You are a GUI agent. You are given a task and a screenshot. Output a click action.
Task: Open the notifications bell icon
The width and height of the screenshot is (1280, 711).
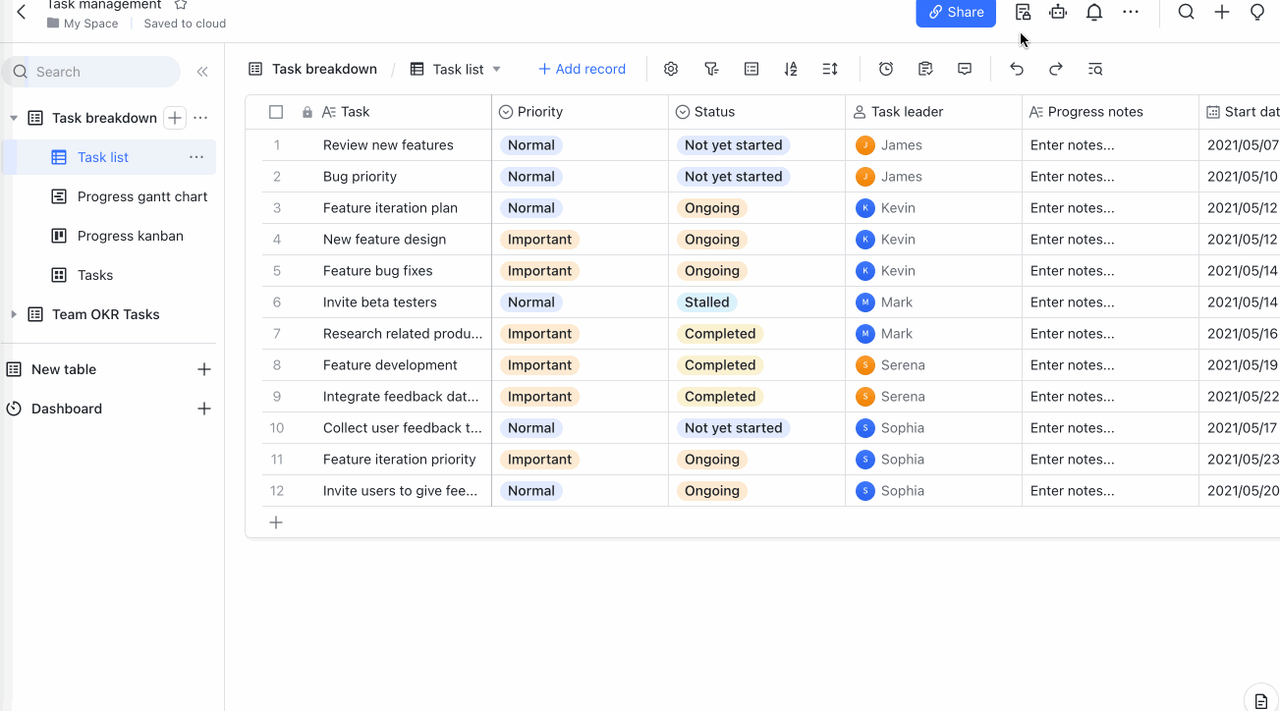coord(1094,12)
